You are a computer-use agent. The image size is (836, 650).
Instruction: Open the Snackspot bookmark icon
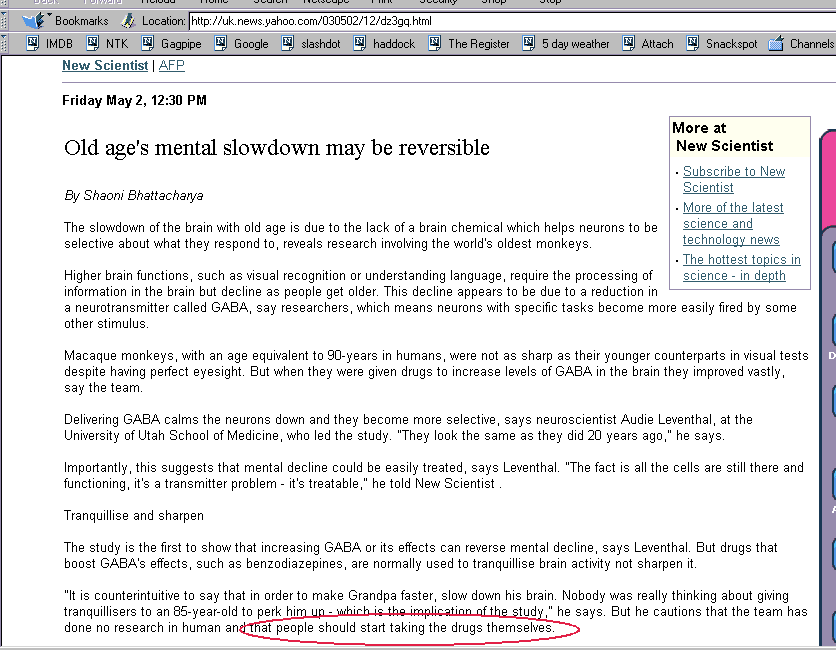point(693,43)
